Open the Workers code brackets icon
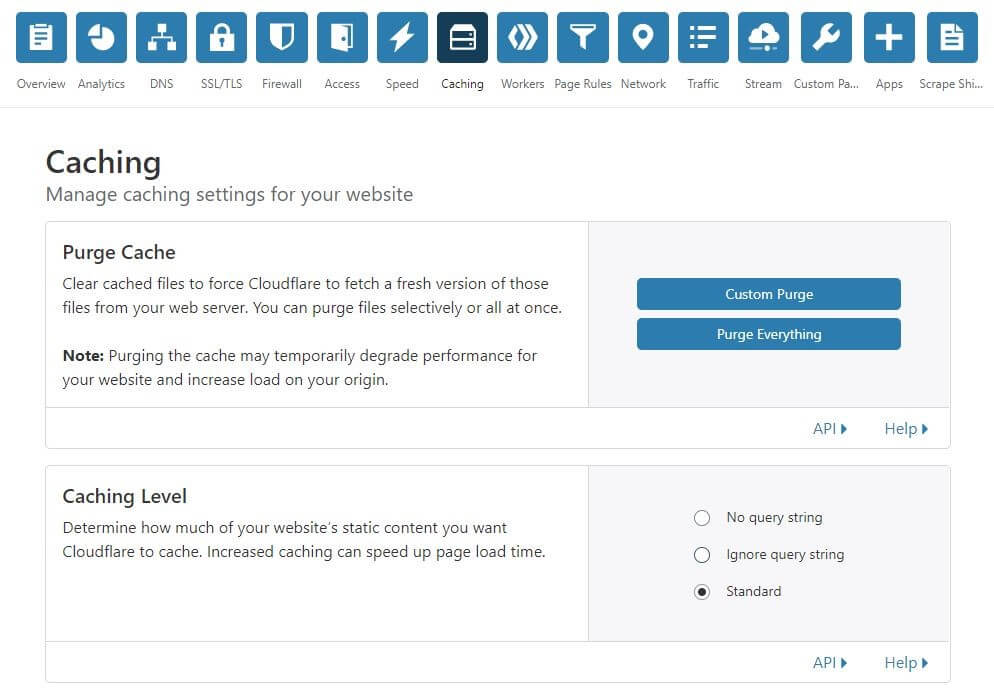Viewport: 994px width, 694px height. 522,38
